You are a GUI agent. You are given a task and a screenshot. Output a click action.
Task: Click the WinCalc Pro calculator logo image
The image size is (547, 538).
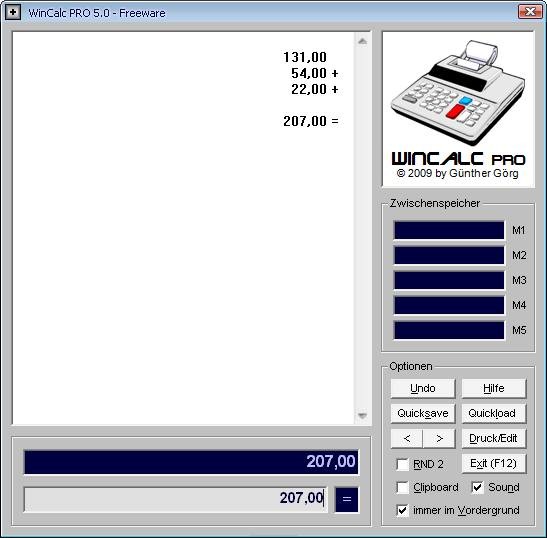coord(458,109)
